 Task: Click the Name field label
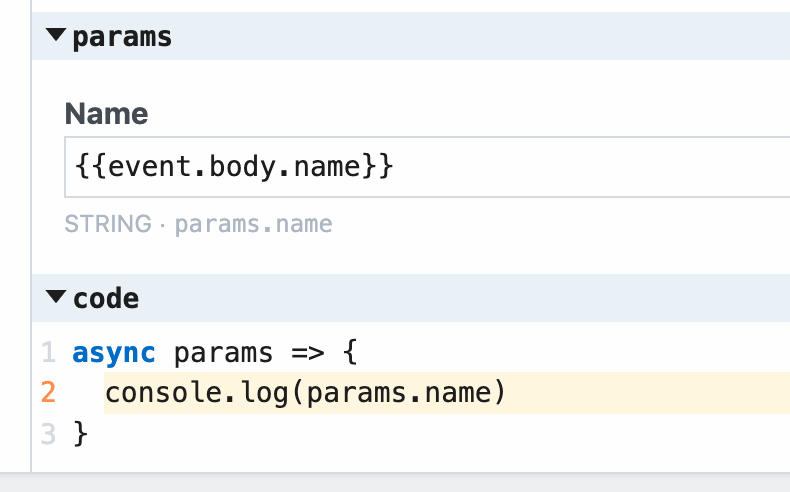pos(106,114)
